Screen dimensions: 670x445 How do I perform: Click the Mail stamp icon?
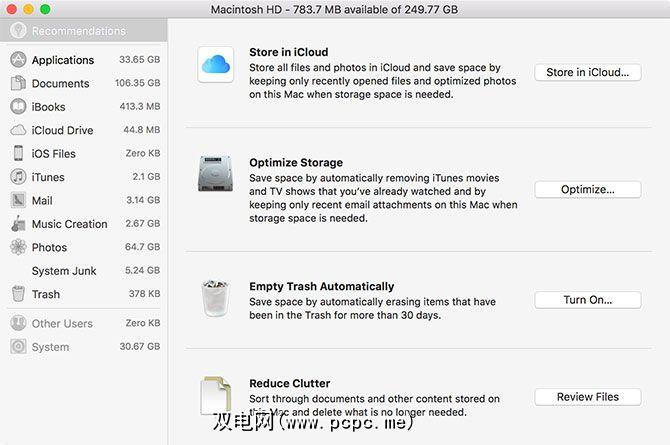pos(18,200)
